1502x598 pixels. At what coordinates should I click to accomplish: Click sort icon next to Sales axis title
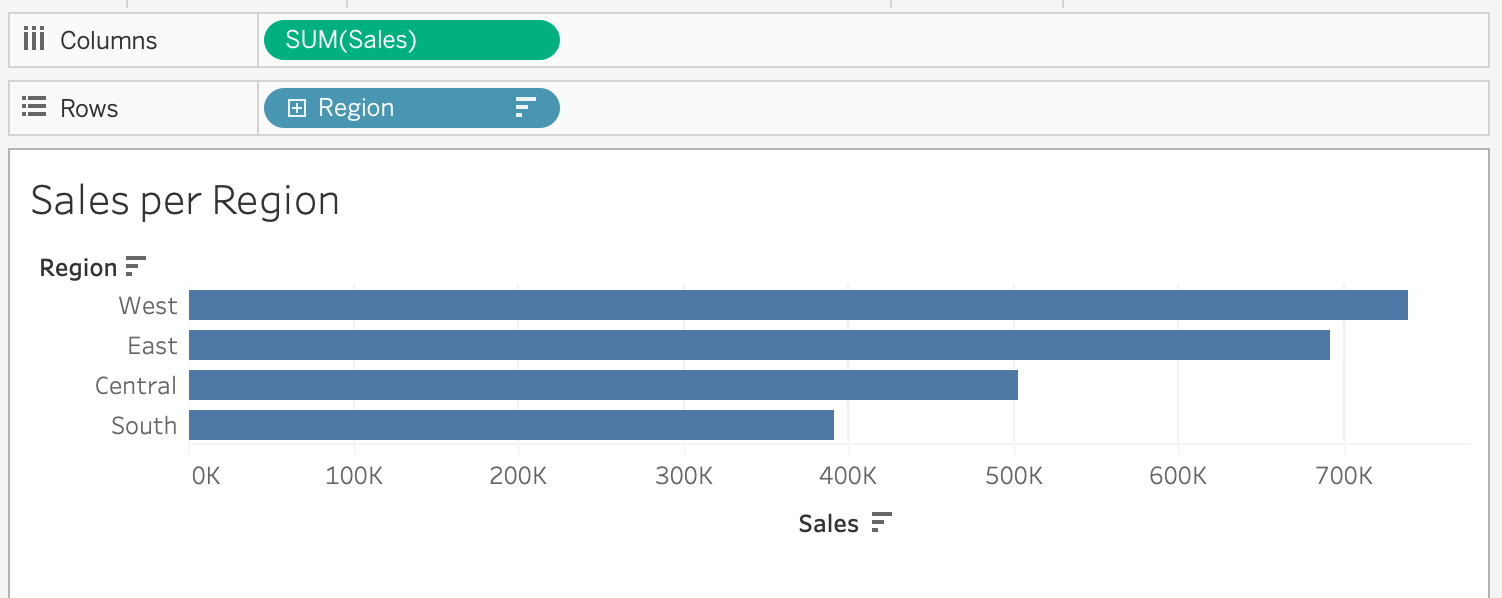pos(881,523)
